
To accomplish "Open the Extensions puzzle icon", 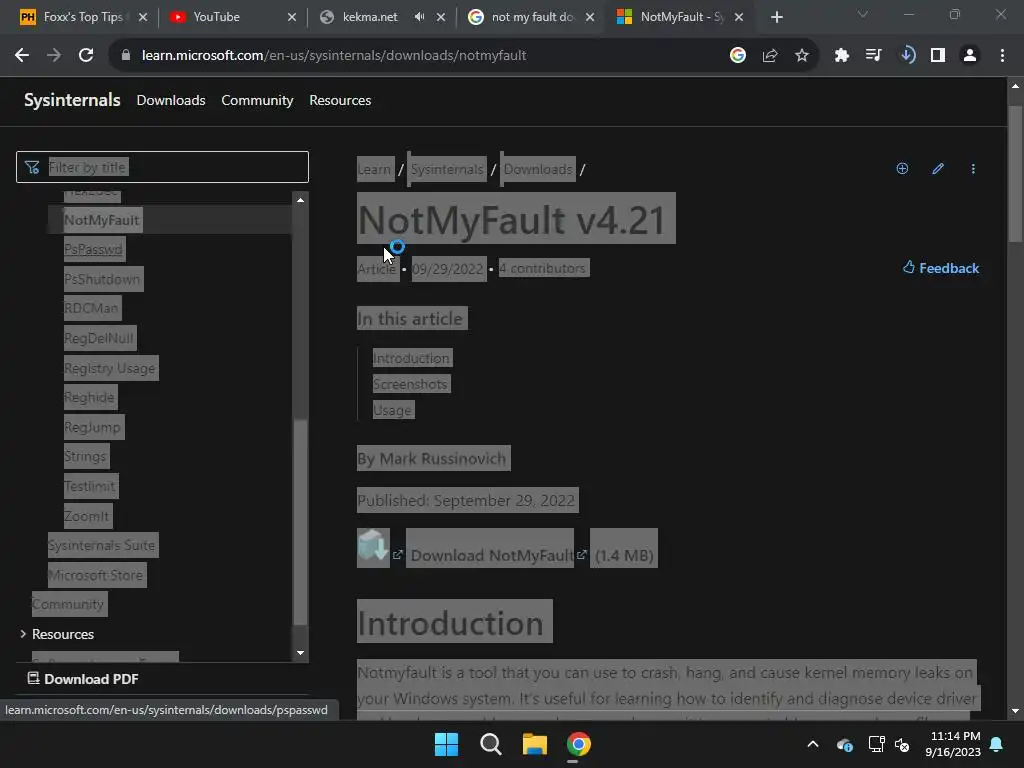I will [x=842, y=56].
